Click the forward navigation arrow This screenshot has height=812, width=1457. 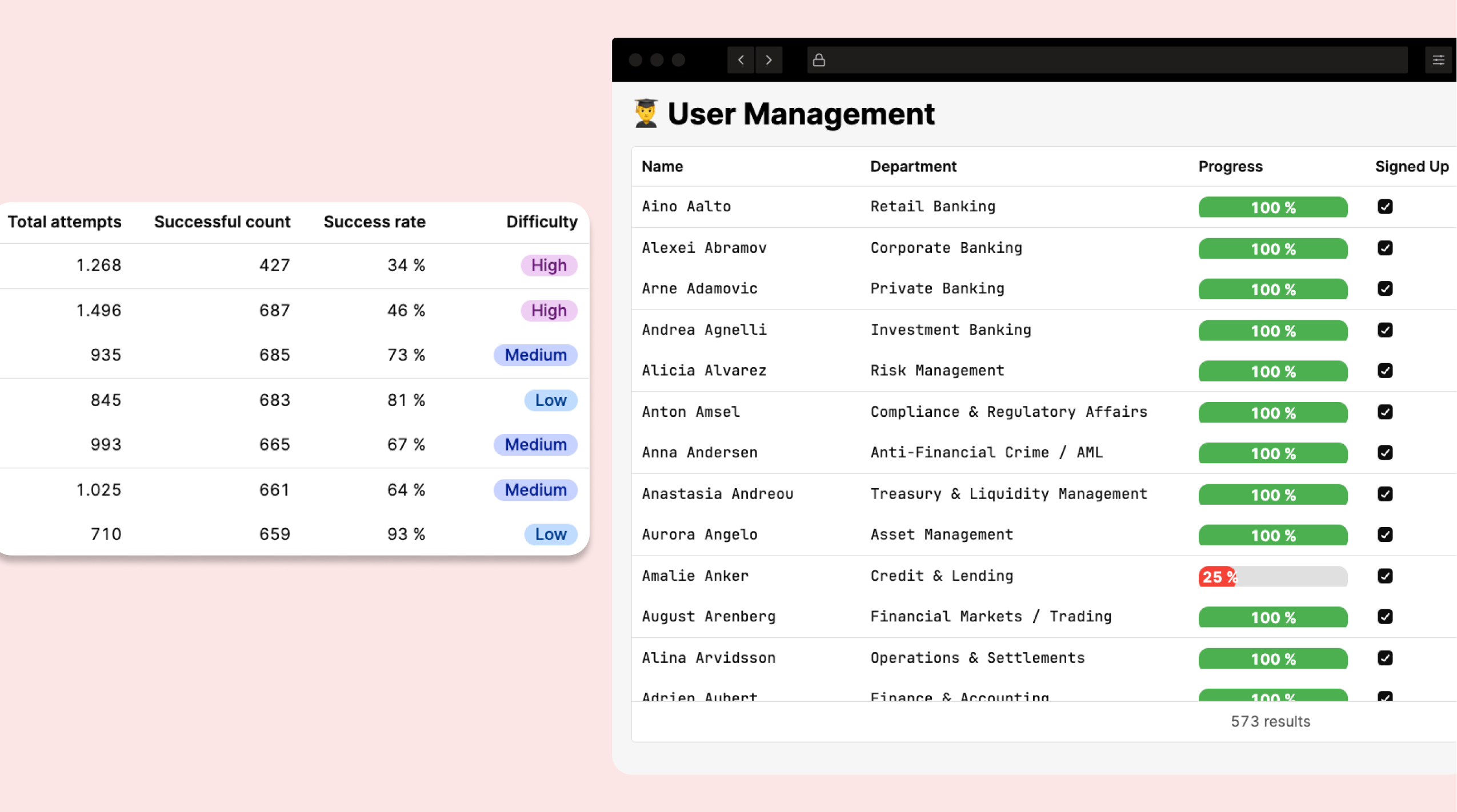pyautogui.click(x=769, y=60)
